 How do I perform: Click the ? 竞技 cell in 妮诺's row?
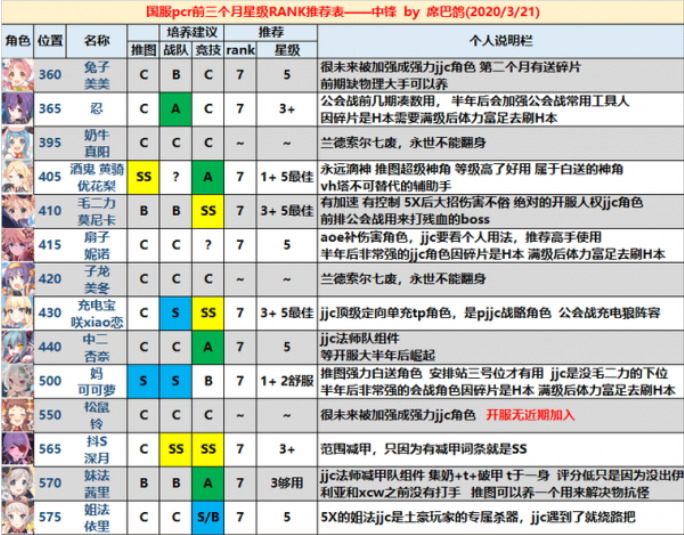208,245
